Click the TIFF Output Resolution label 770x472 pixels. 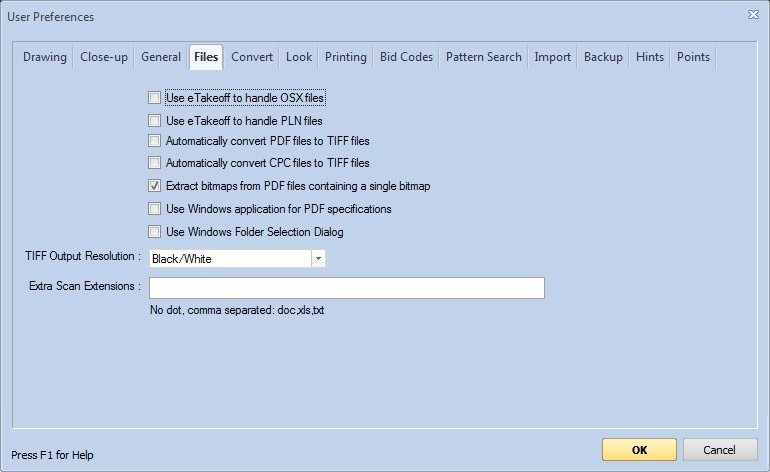83,256
